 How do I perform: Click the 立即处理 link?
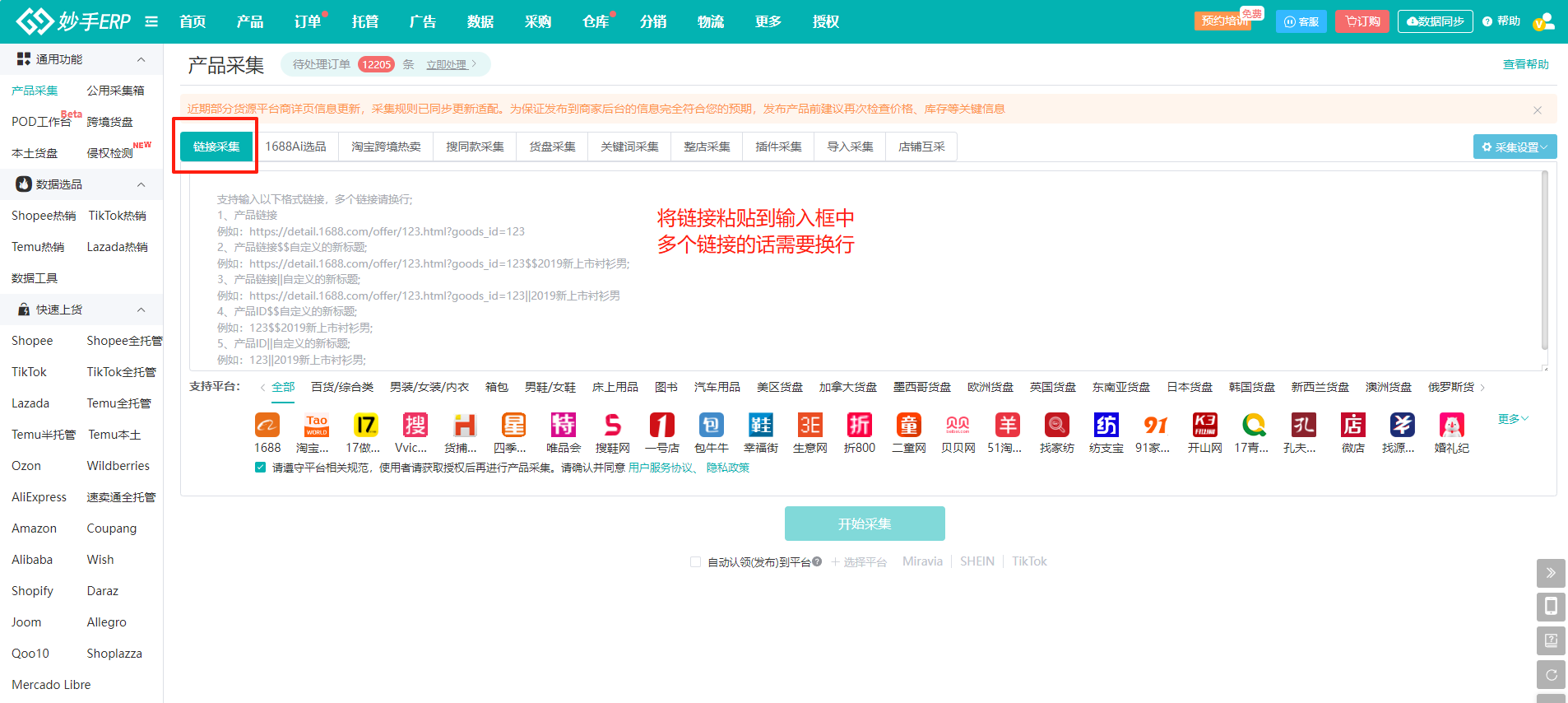pyautogui.click(x=446, y=64)
